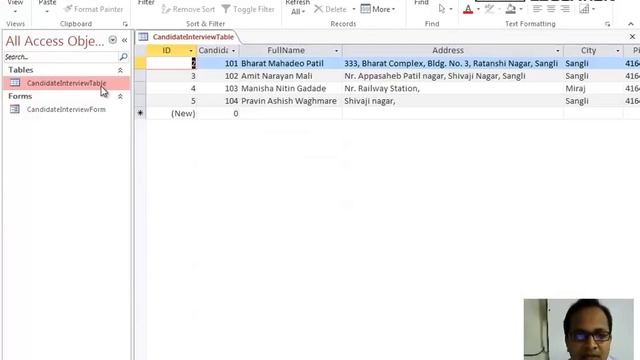This screenshot has height=360, width=640.
Task: Click the '(New)' ID cell
Action: click(171, 113)
